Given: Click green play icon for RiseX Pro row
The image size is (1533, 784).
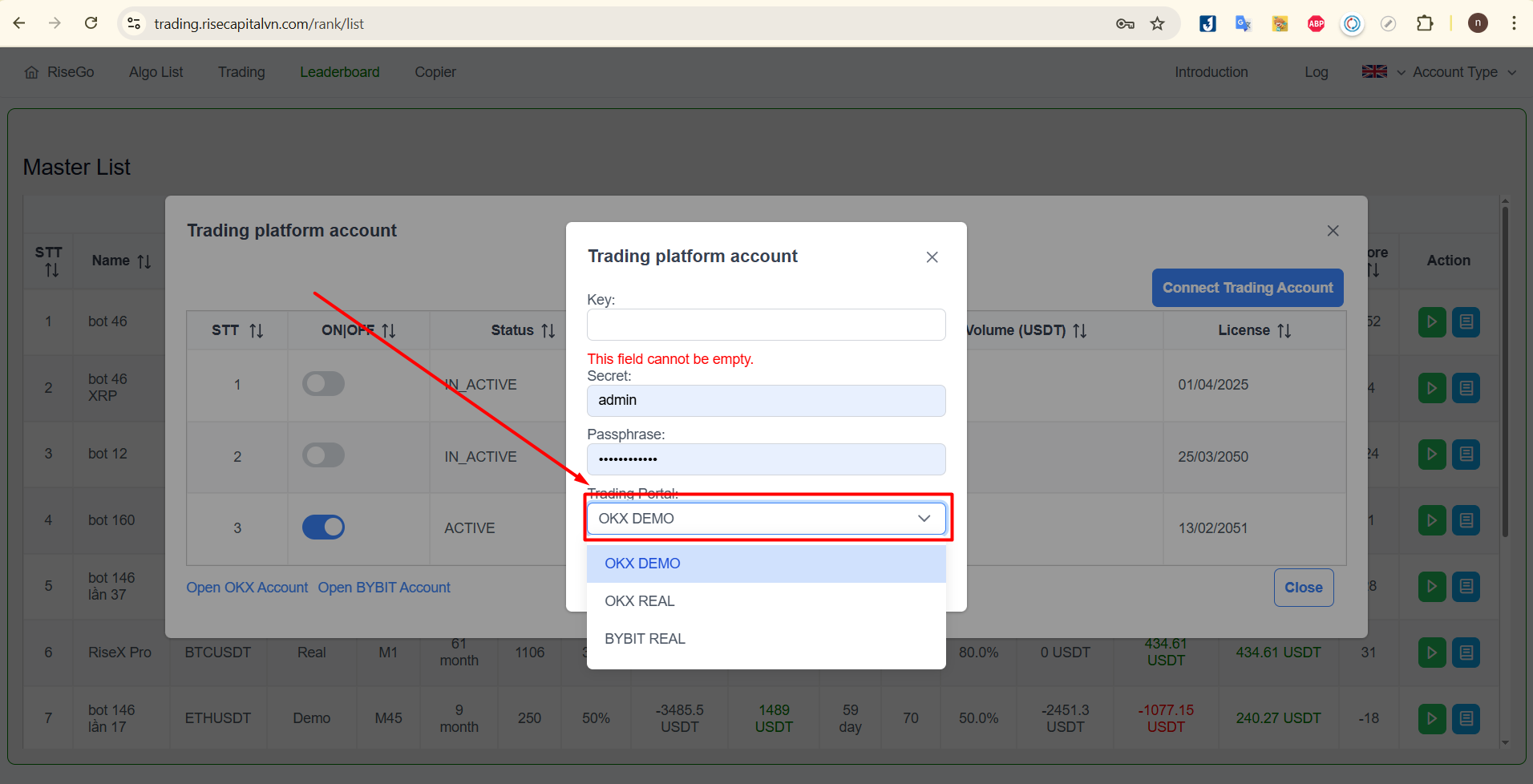Looking at the screenshot, I should point(1432,653).
